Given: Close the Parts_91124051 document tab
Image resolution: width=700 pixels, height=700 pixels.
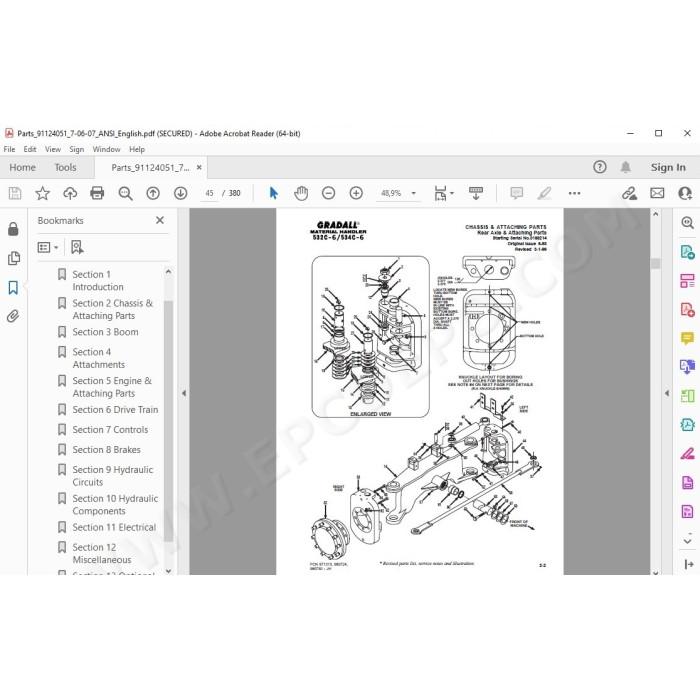Looking at the screenshot, I should click(x=199, y=167).
